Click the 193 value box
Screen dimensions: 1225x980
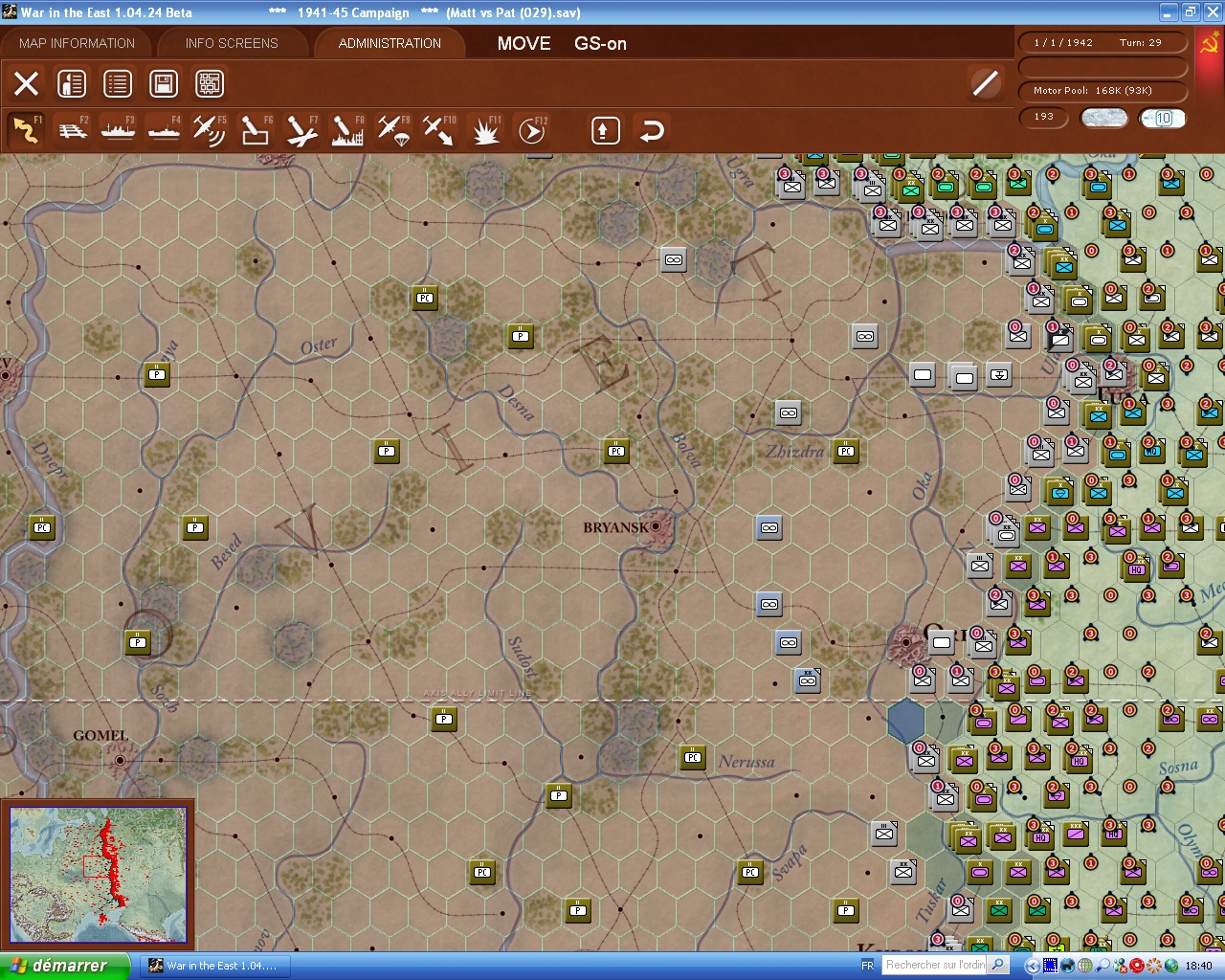1044,117
